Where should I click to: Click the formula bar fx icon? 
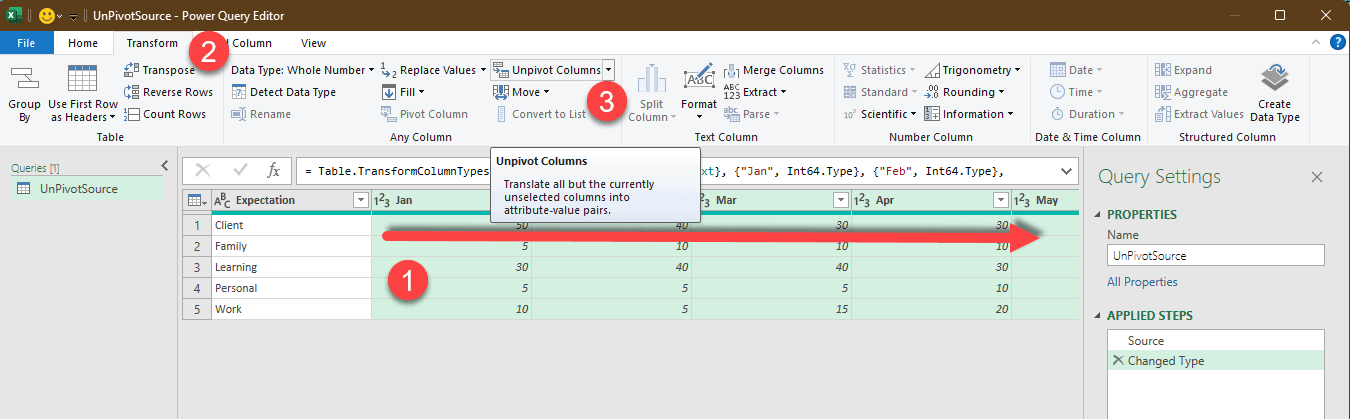pos(273,171)
